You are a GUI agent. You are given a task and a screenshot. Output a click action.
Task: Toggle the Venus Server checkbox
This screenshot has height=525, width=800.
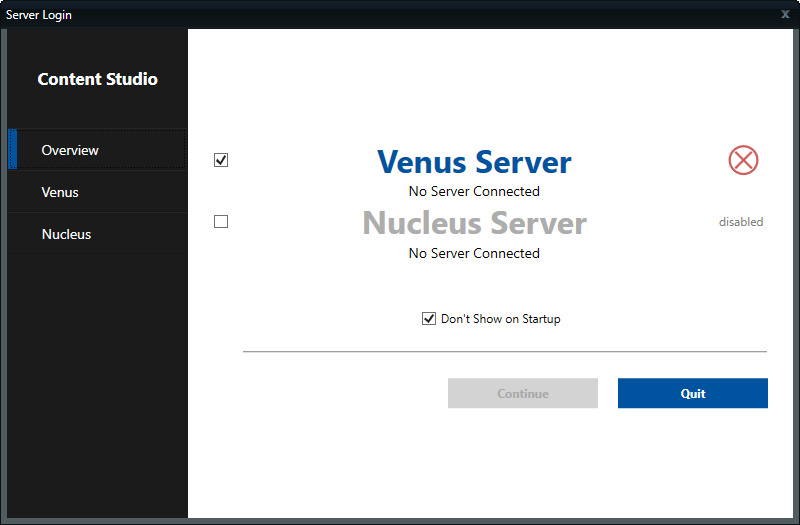[221, 160]
